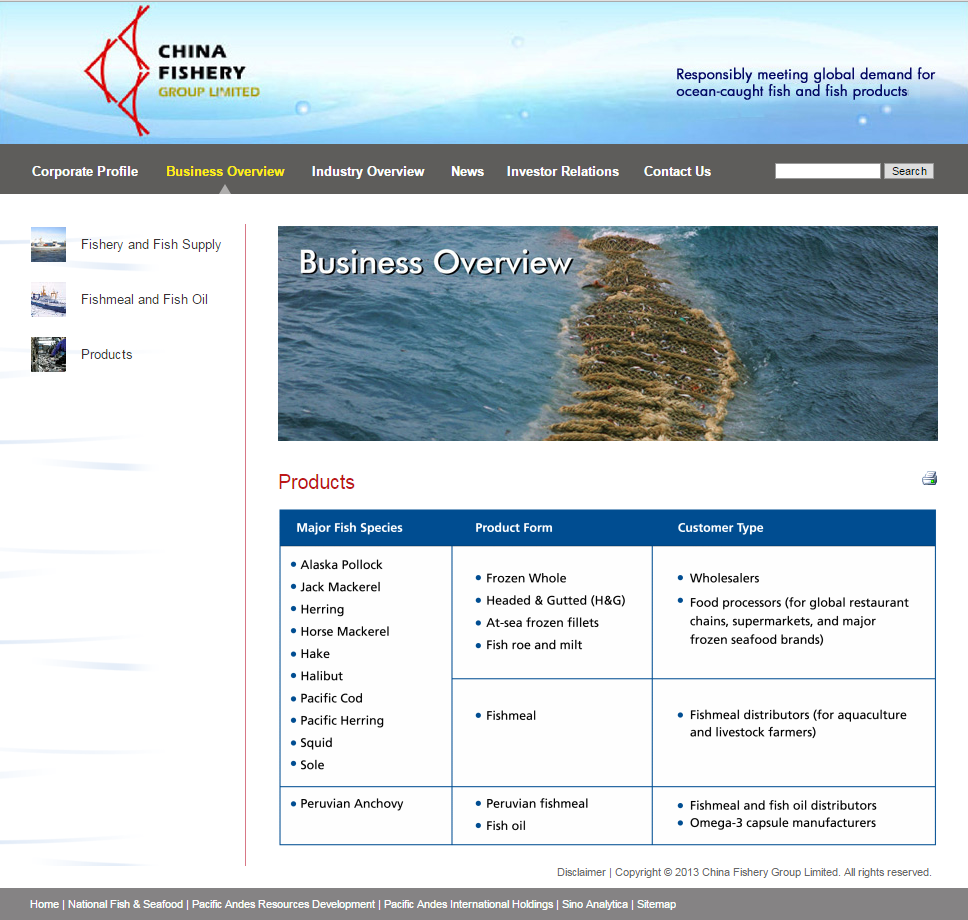968x920 pixels.
Task: Open the Fishery and Fish Supply thumbnail
Action: (48, 245)
